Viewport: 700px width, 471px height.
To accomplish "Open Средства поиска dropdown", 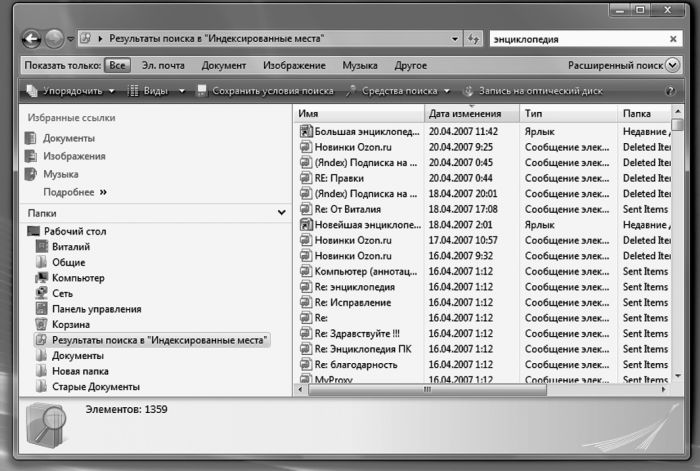I will (x=398, y=91).
